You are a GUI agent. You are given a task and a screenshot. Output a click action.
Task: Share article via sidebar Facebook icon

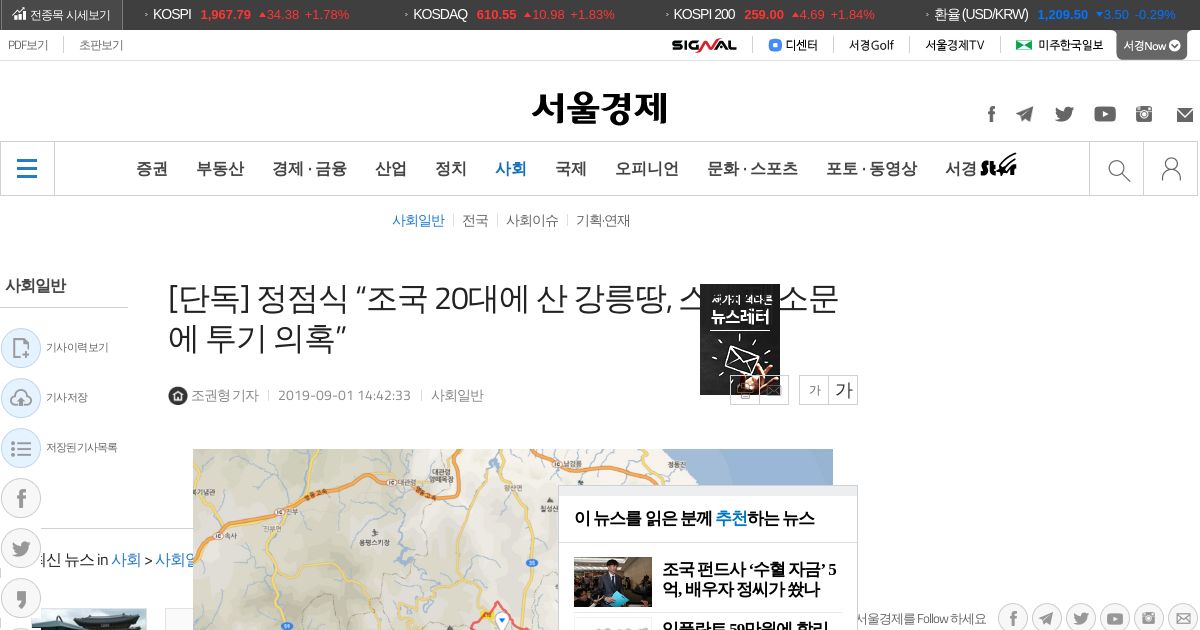(x=21, y=498)
